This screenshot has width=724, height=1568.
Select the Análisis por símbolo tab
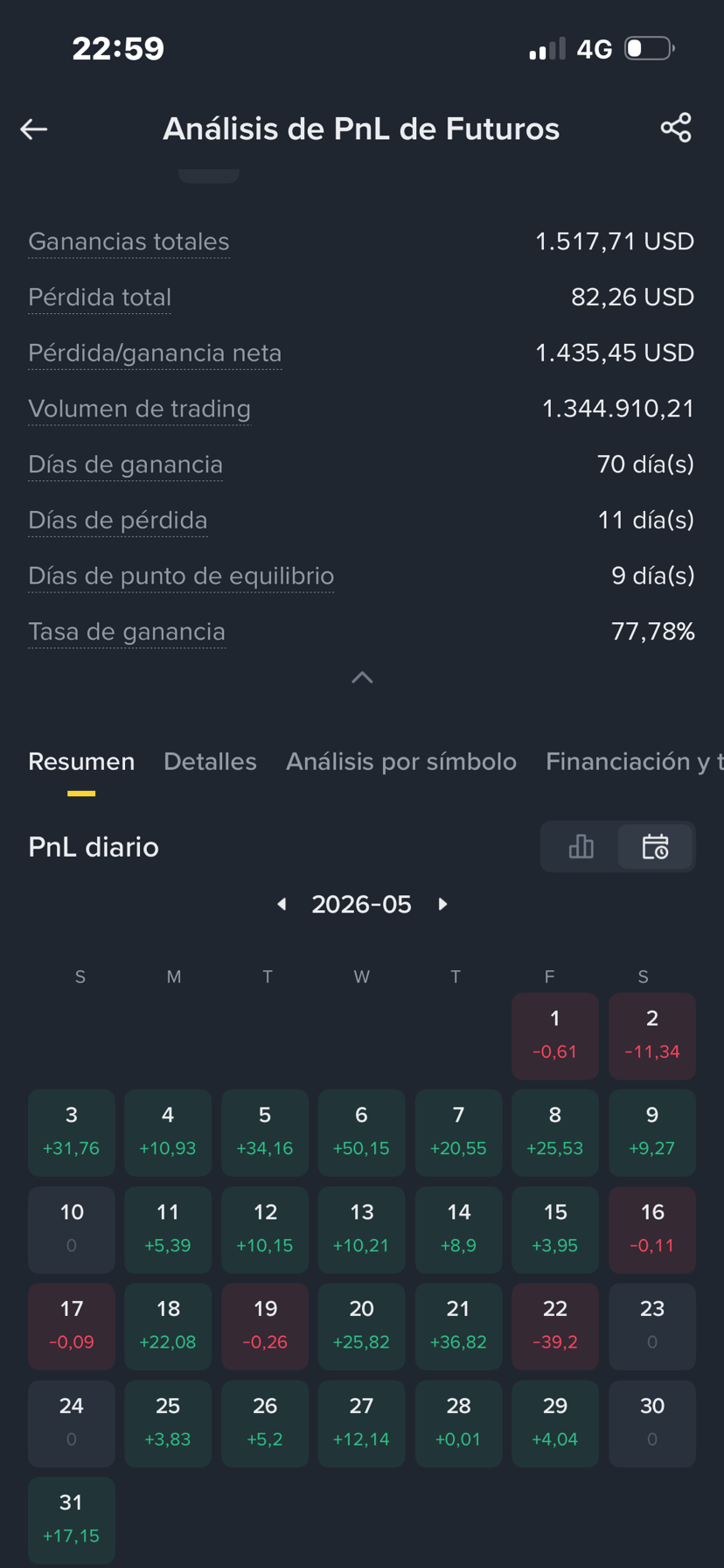[x=401, y=761]
